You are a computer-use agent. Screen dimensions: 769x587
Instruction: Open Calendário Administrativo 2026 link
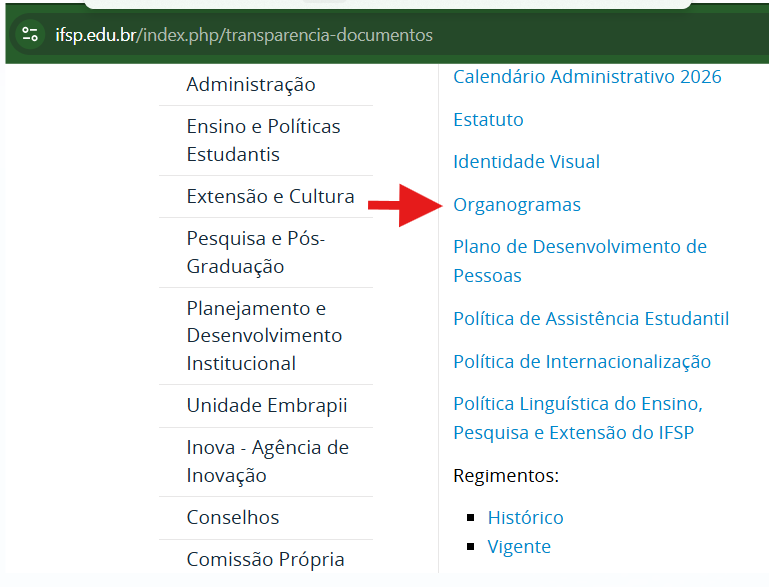587,77
